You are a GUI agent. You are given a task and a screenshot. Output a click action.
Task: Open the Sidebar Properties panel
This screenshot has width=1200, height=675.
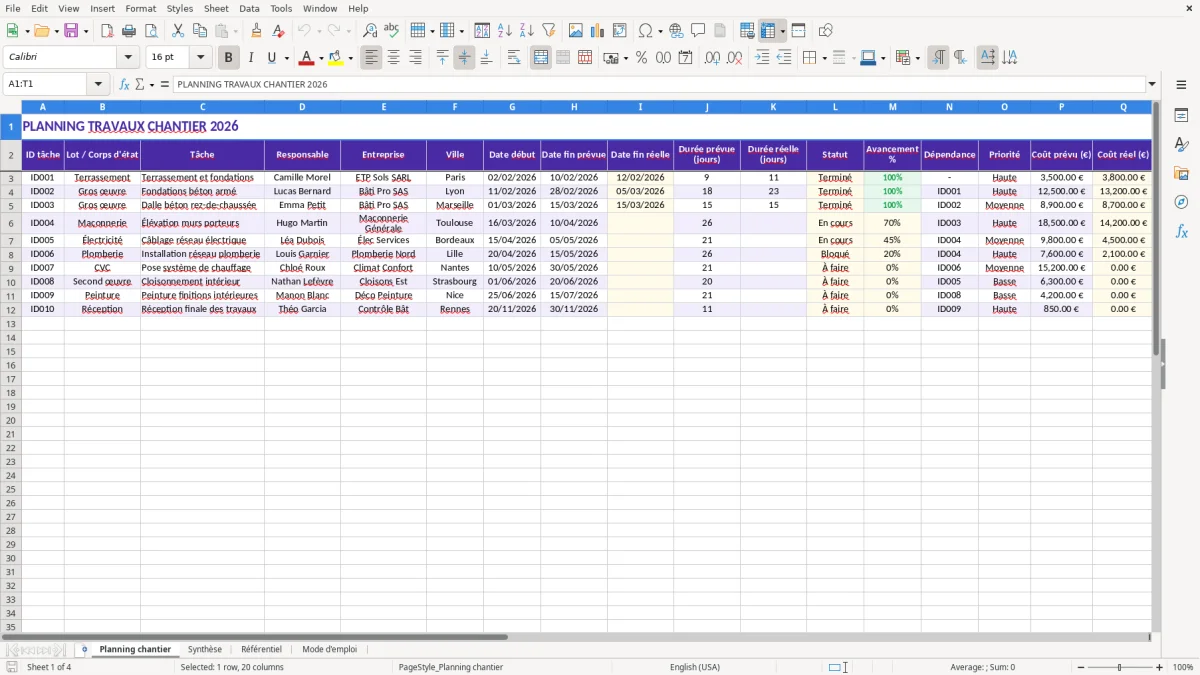1181,115
